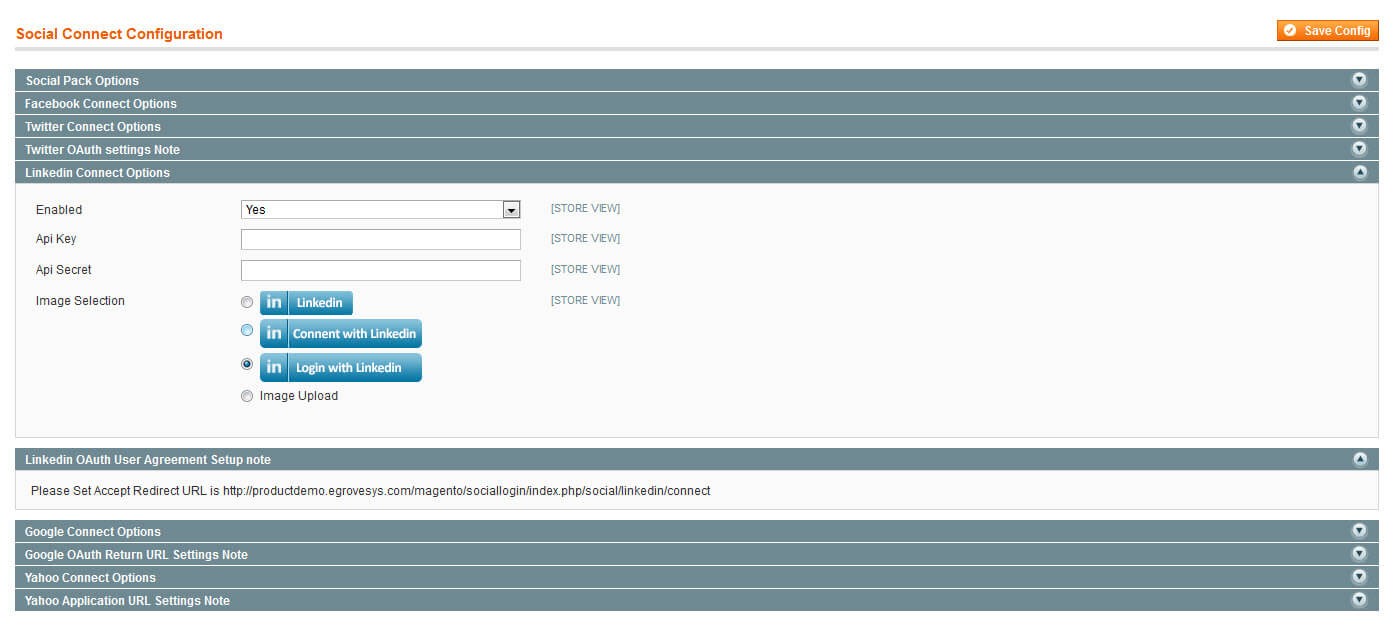
Task: Click the Api Secret label
Action: coord(64,270)
